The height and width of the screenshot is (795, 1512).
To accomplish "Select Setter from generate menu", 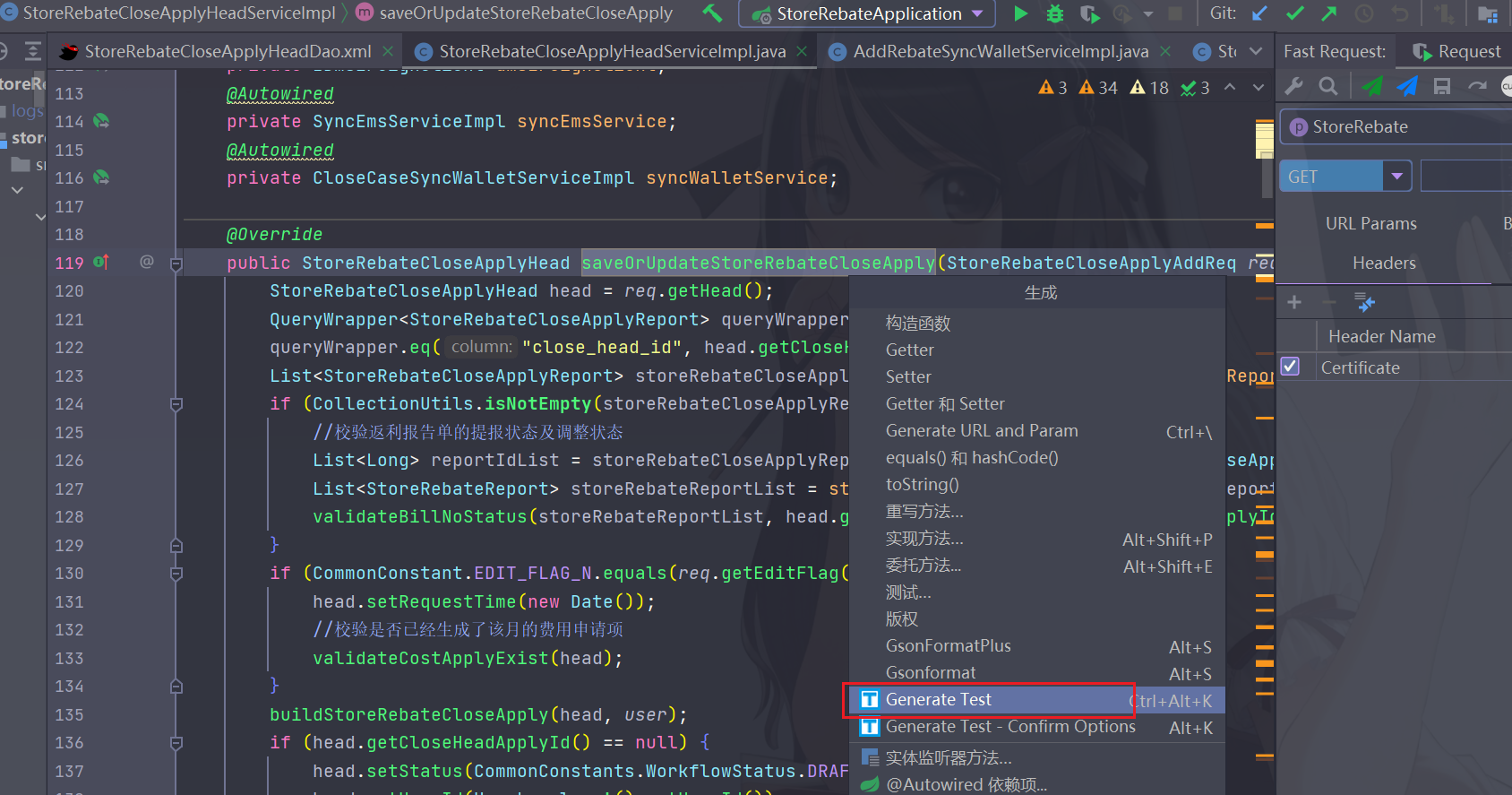I will click(1036, 376).
